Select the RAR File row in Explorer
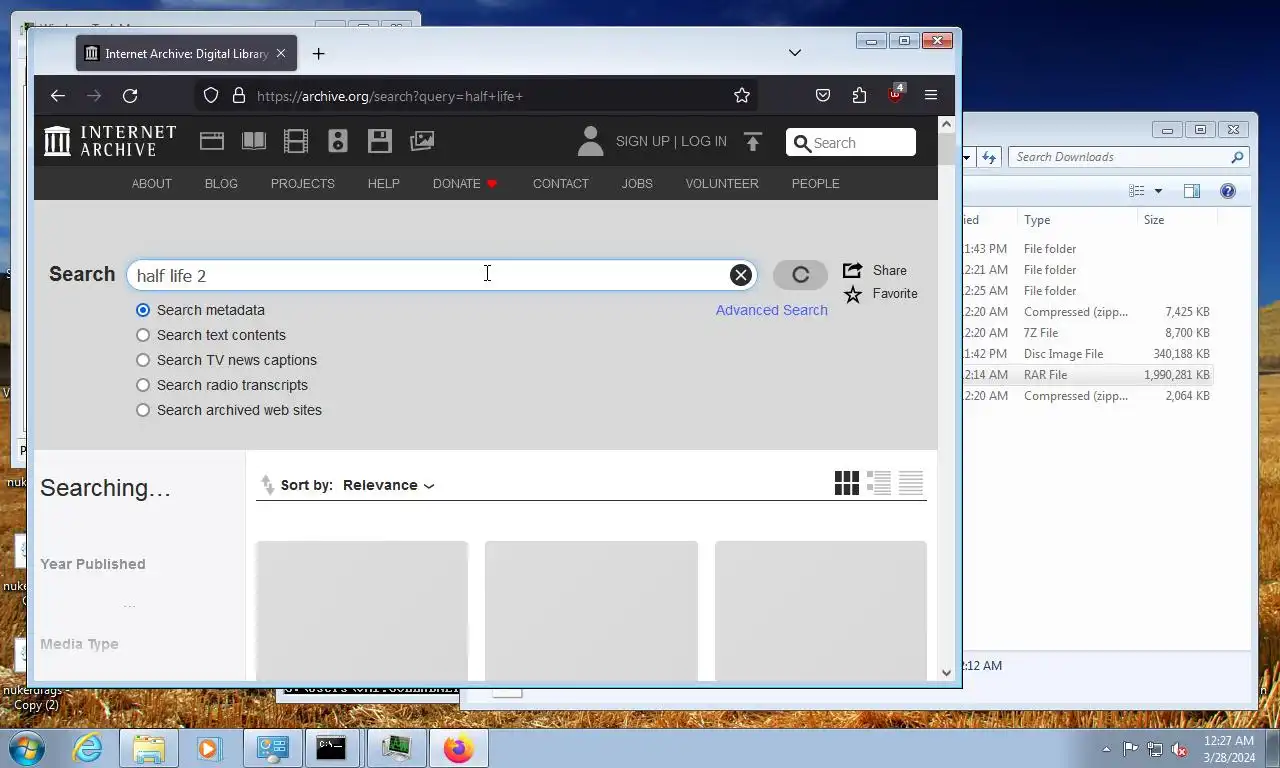The width and height of the screenshot is (1280, 768). click(x=1089, y=375)
